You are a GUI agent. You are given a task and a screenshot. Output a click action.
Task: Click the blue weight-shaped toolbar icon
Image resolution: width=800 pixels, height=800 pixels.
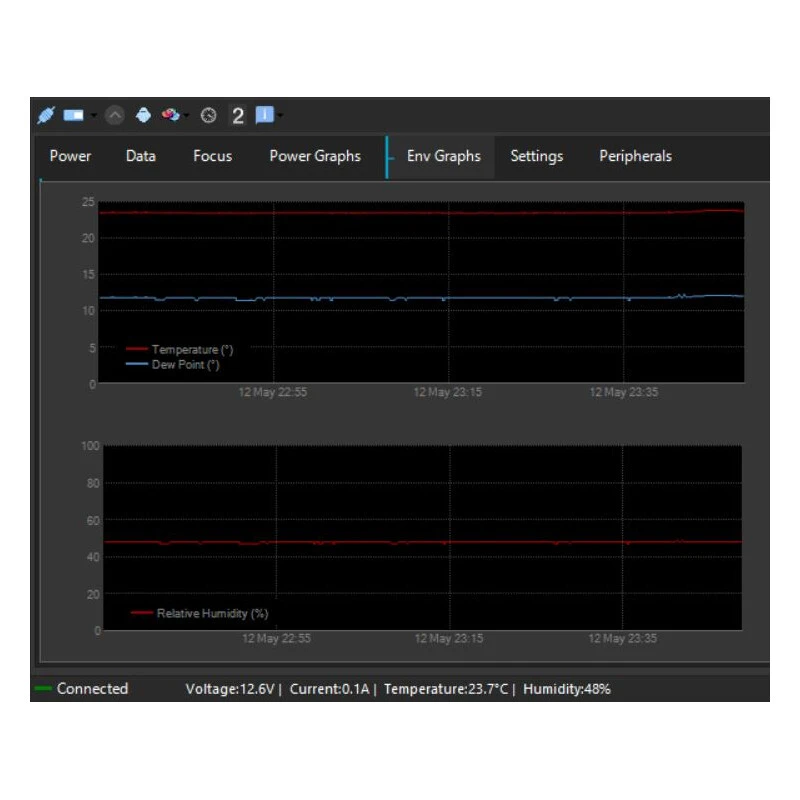pyautogui.click(x=143, y=115)
